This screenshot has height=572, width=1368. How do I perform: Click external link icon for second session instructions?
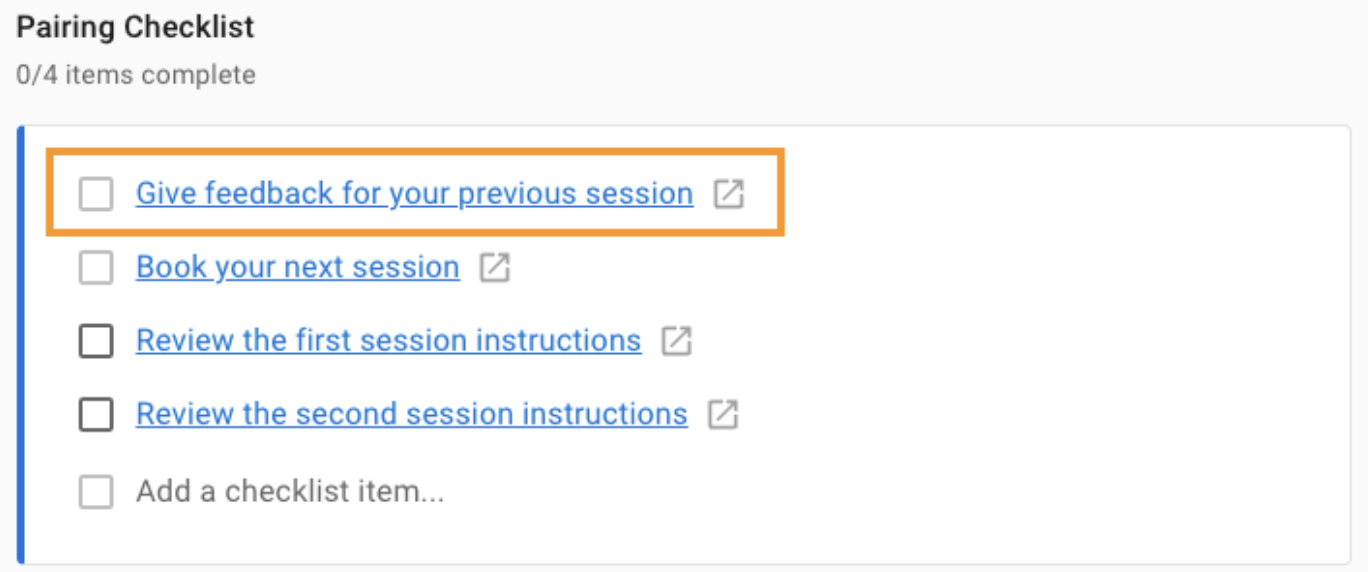pyautogui.click(x=723, y=414)
